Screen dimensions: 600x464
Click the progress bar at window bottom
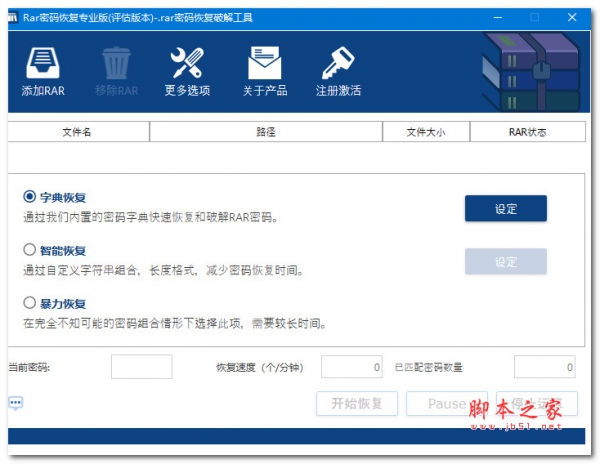pos(297,436)
